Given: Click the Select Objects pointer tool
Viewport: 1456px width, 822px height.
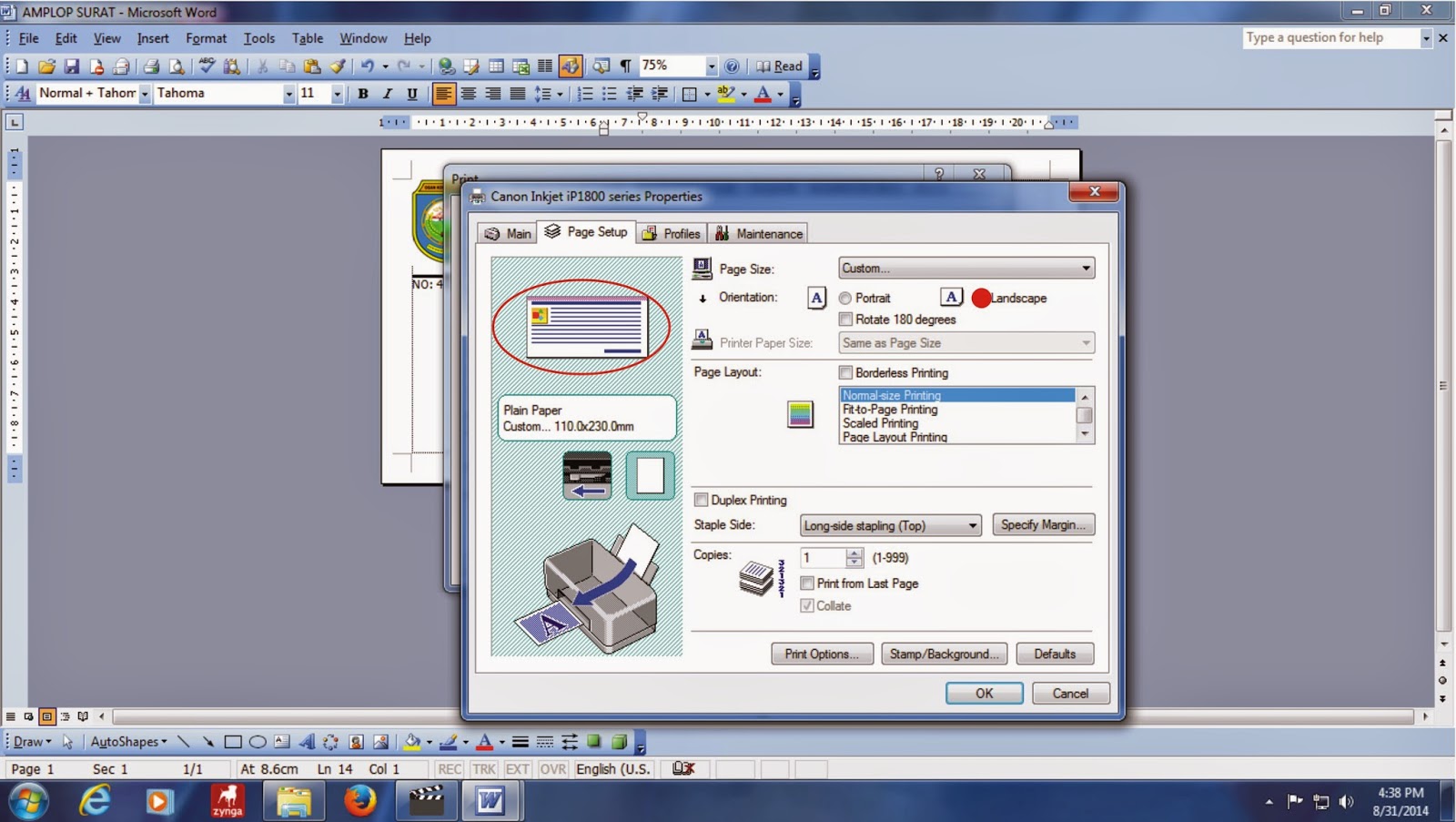Looking at the screenshot, I should (x=67, y=742).
